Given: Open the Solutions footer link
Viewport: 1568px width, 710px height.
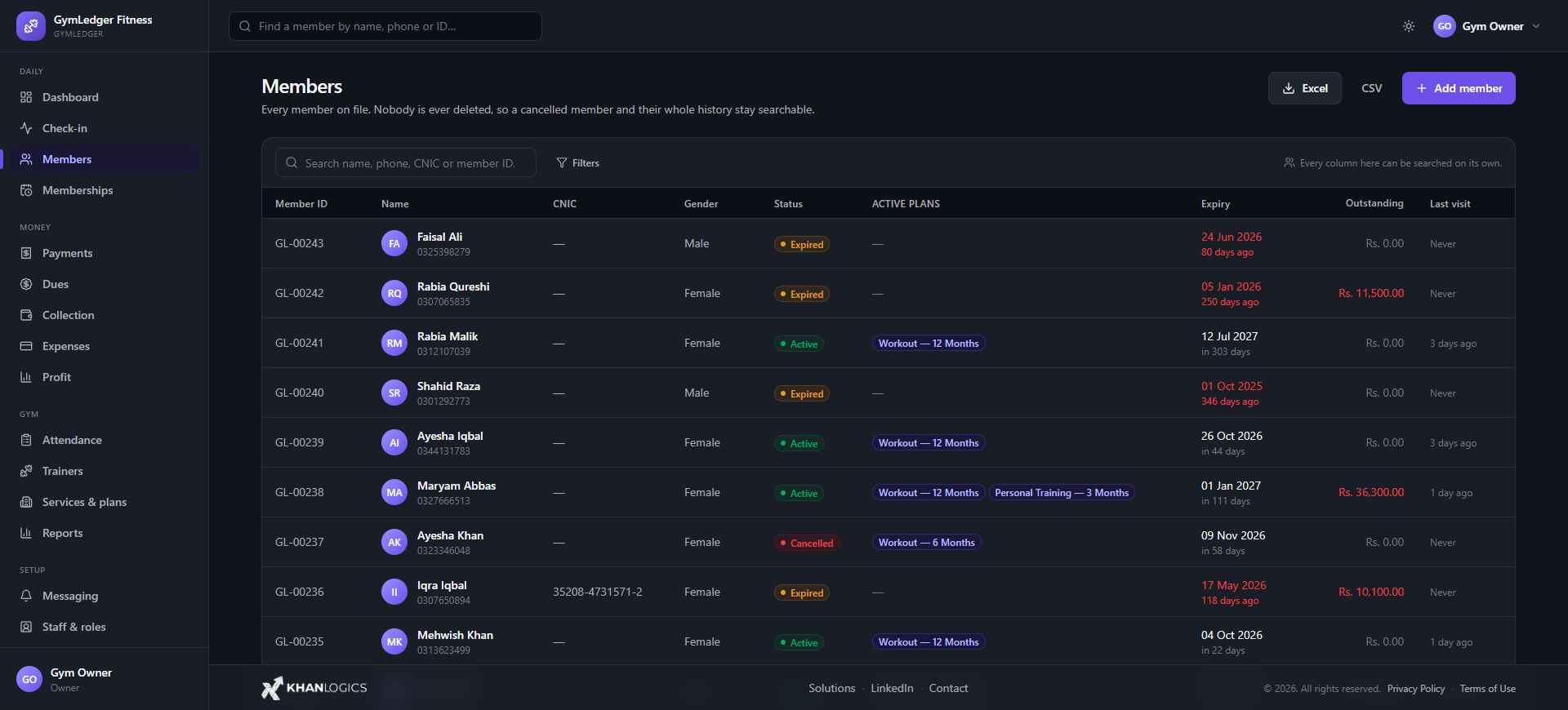Looking at the screenshot, I should 832,688.
